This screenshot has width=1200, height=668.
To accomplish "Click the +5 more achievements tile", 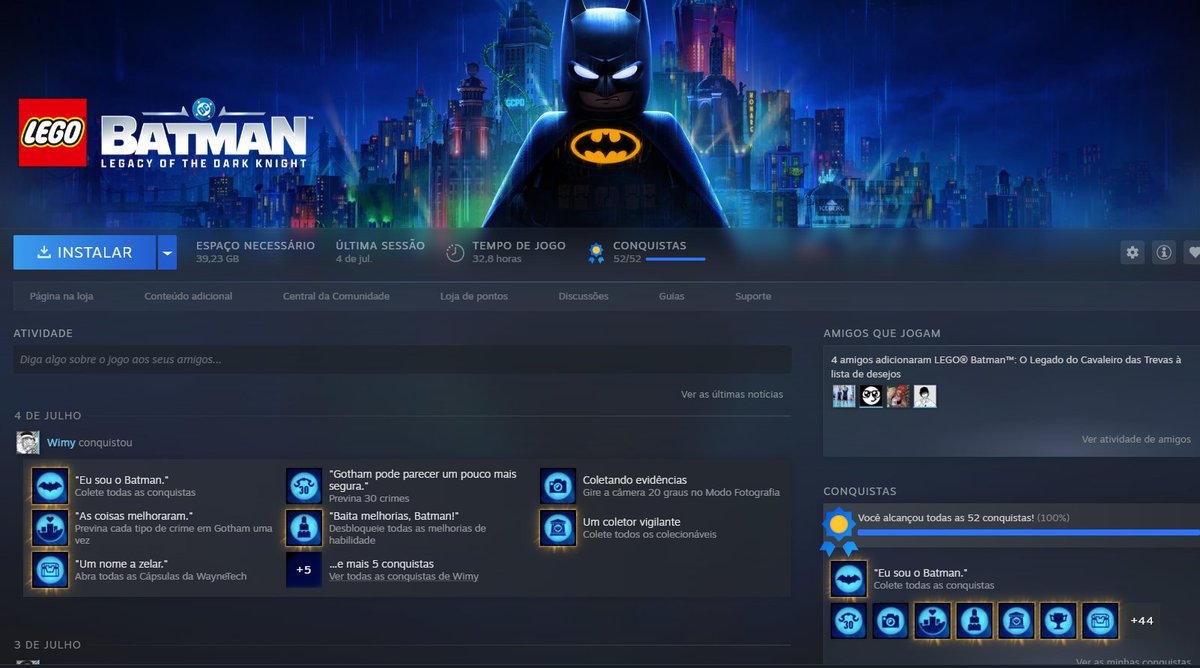I will click(304, 569).
